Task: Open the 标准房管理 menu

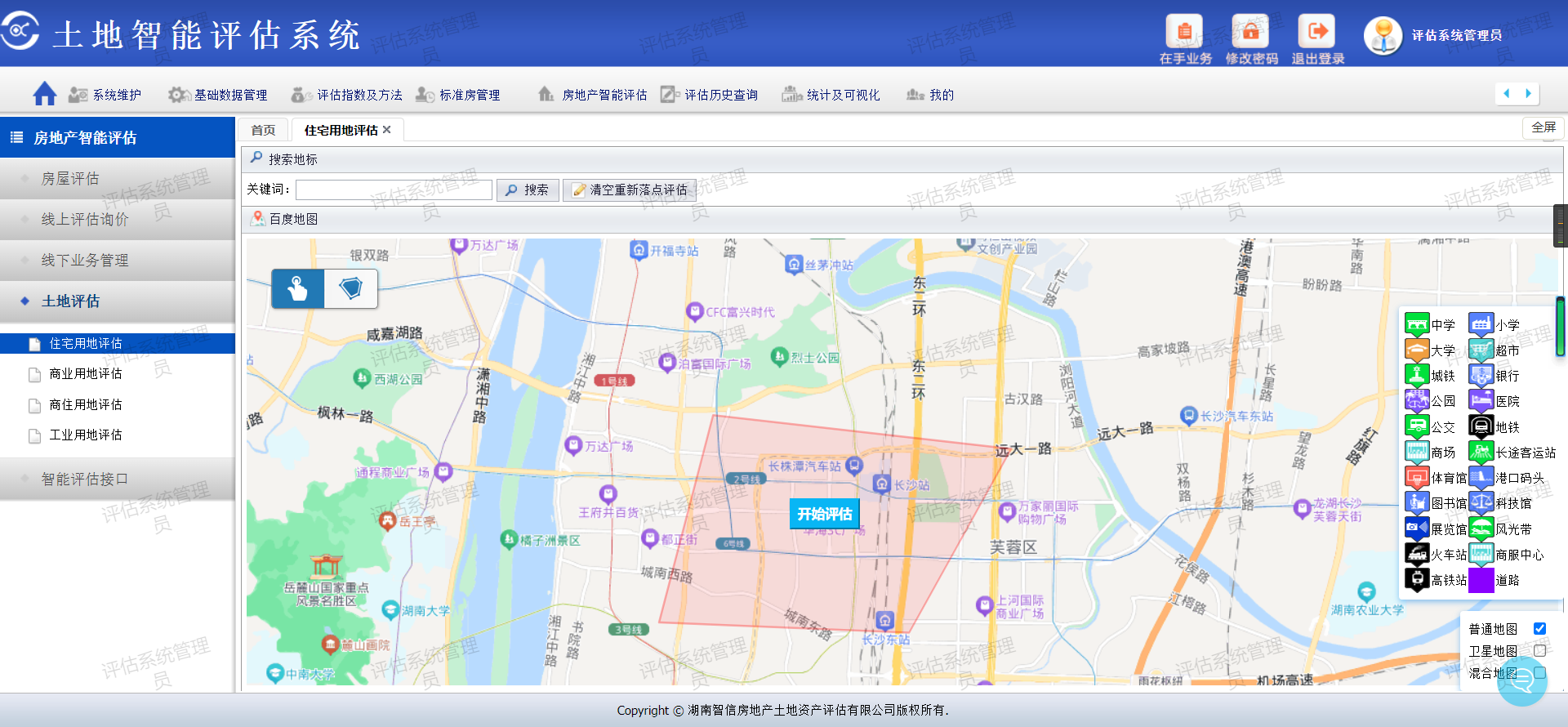Action: click(x=458, y=95)
